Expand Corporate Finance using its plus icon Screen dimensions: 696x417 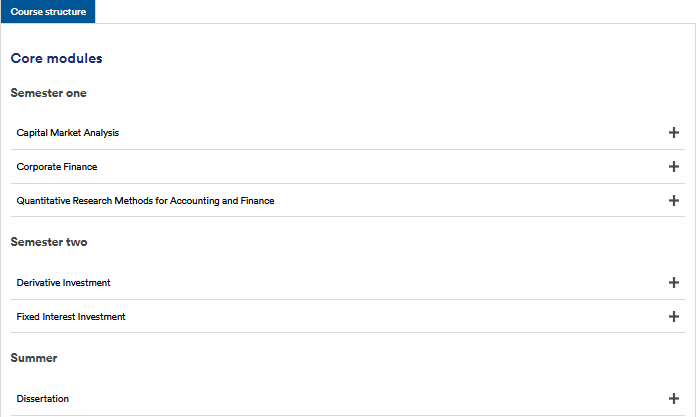(673, 167)
